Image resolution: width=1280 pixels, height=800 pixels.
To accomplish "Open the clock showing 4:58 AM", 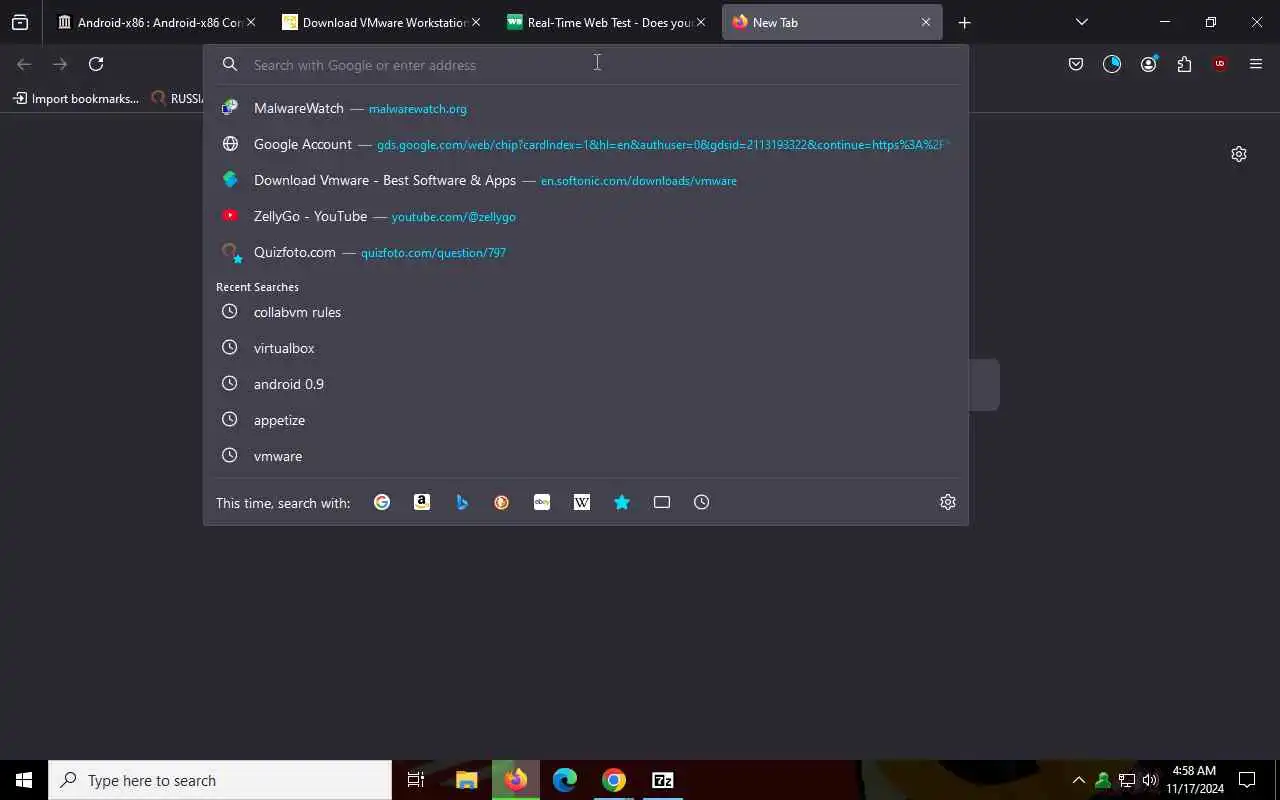I will pyautogui.click(x=1194, y=780).
